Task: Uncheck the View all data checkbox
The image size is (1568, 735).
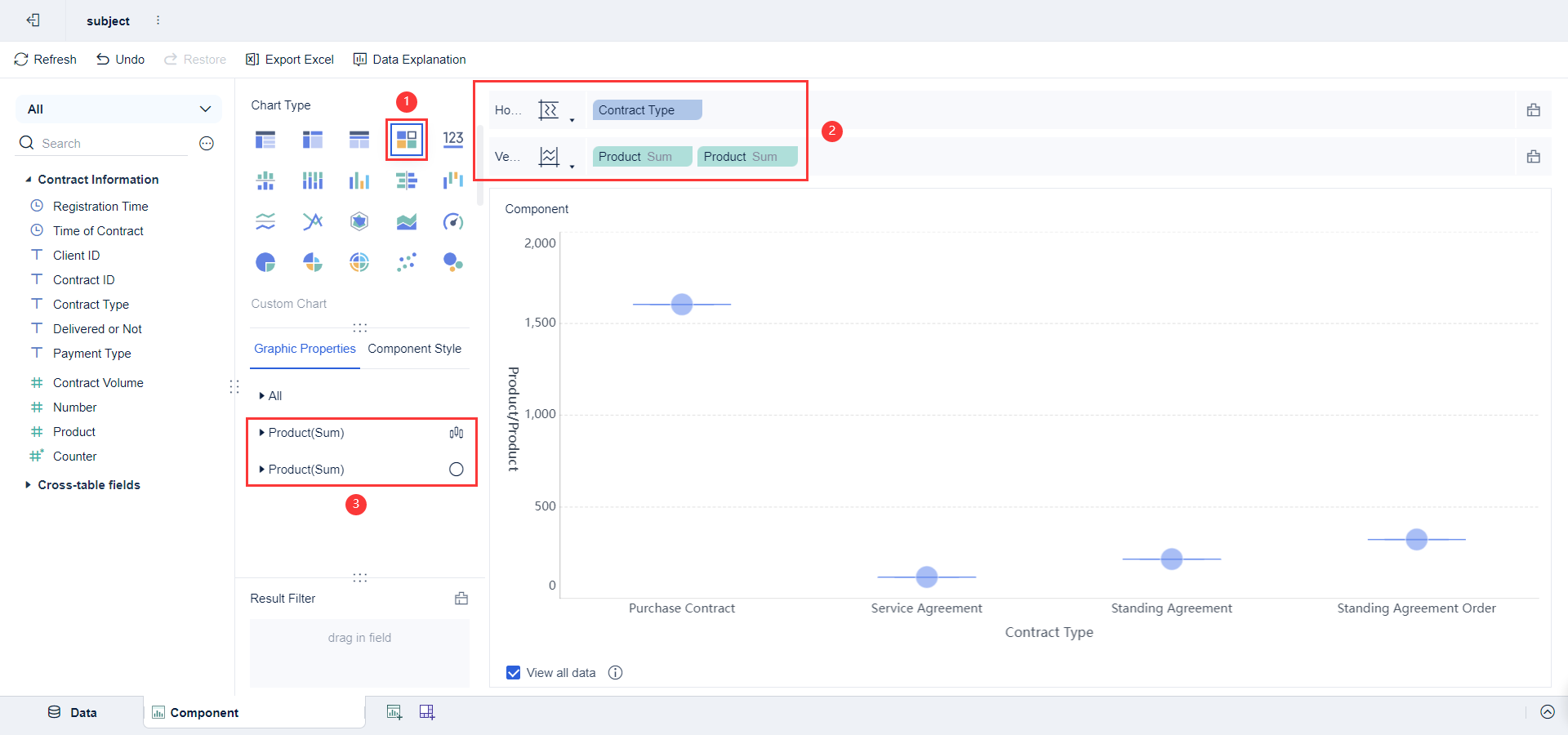Action: point(514,673)
